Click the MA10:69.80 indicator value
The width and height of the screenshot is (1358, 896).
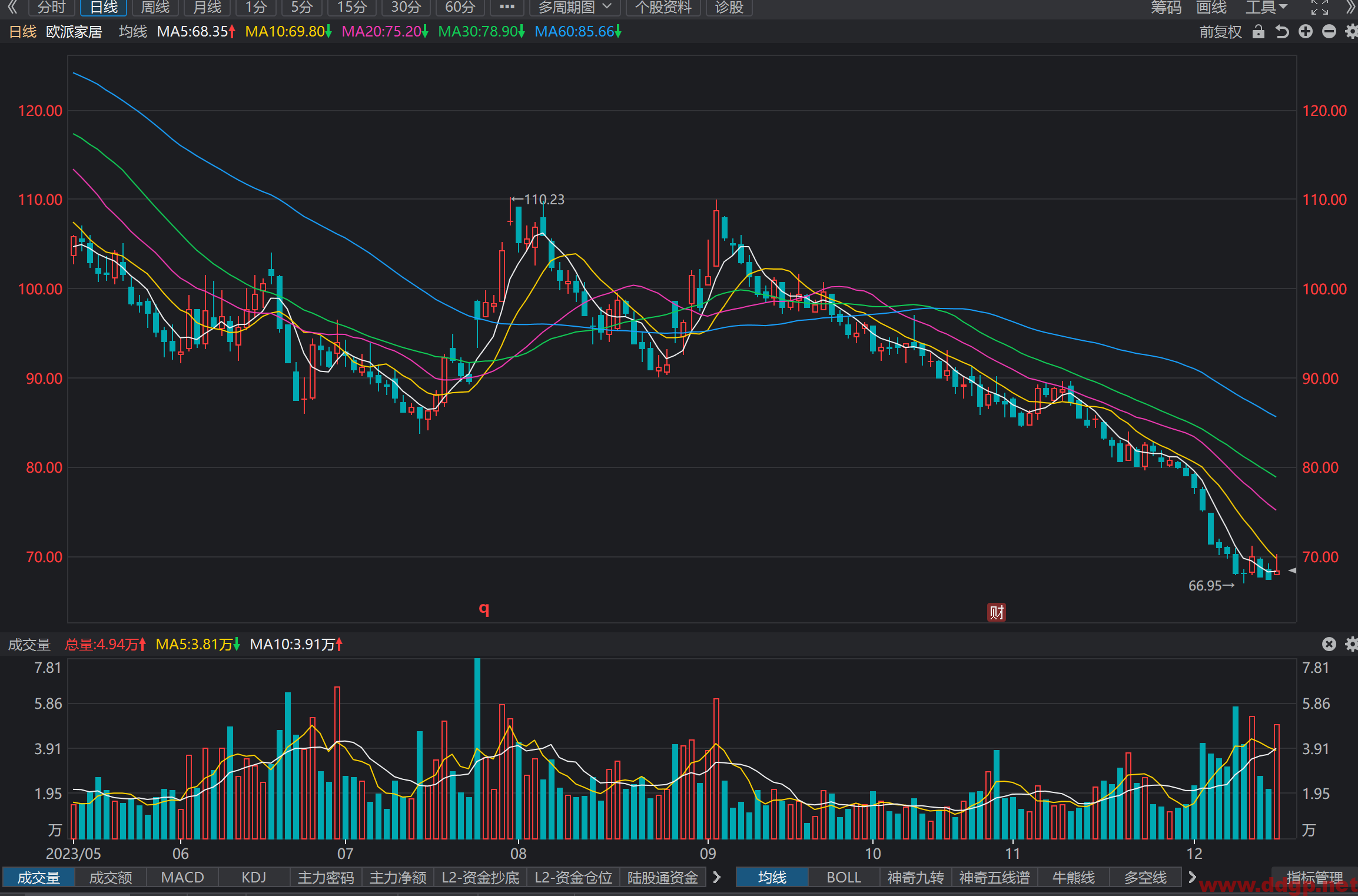(x=288, y=32)
